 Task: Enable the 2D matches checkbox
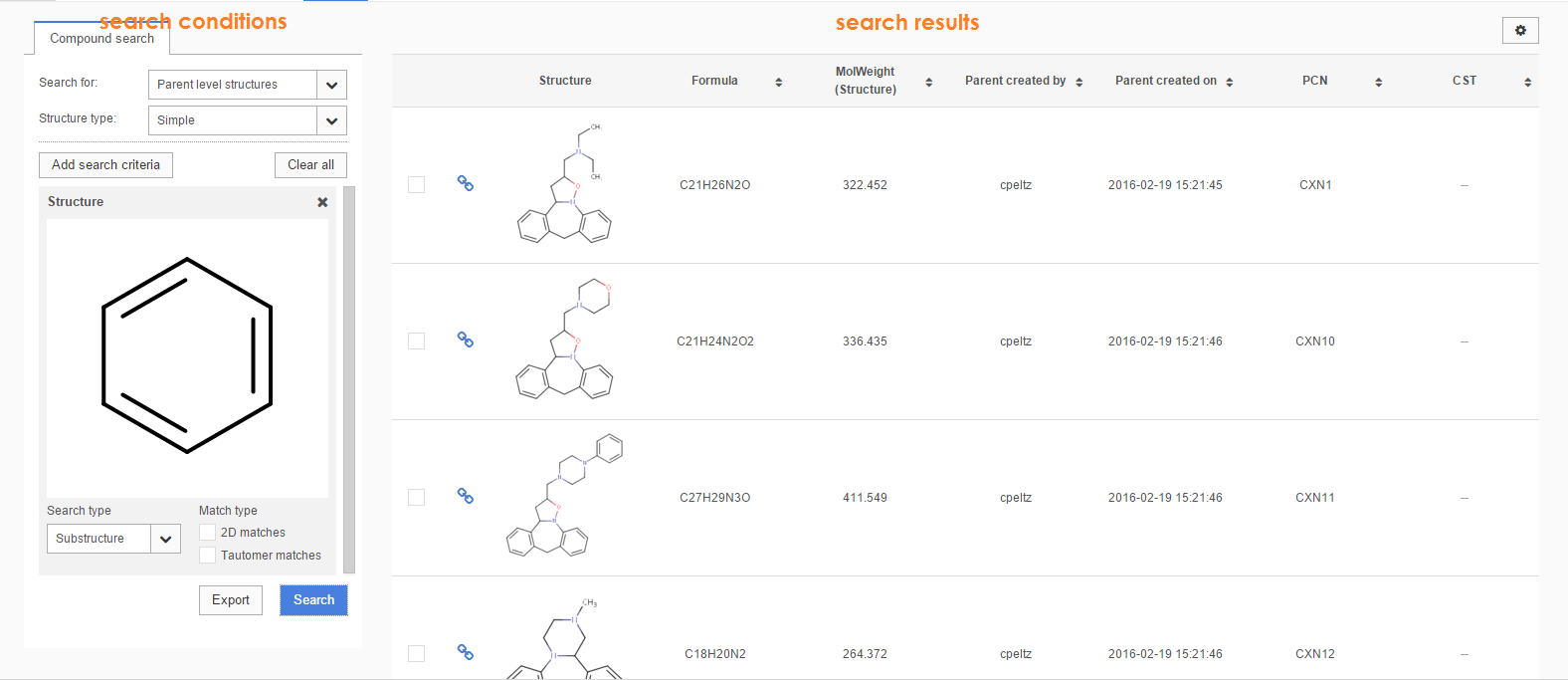click(x=208, y=533)
